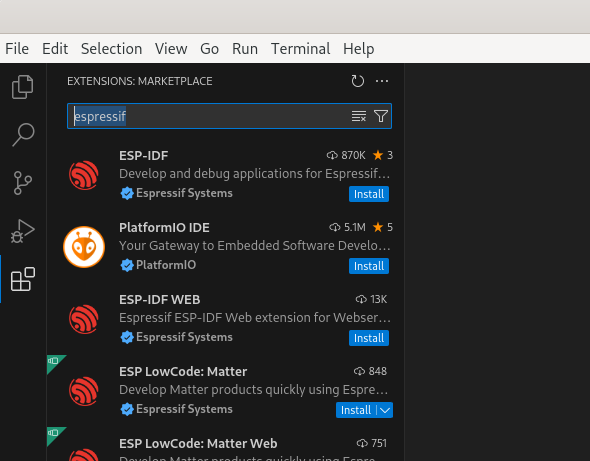Click Espressif Systems publisher under ESP-IDF

point(184,193)
